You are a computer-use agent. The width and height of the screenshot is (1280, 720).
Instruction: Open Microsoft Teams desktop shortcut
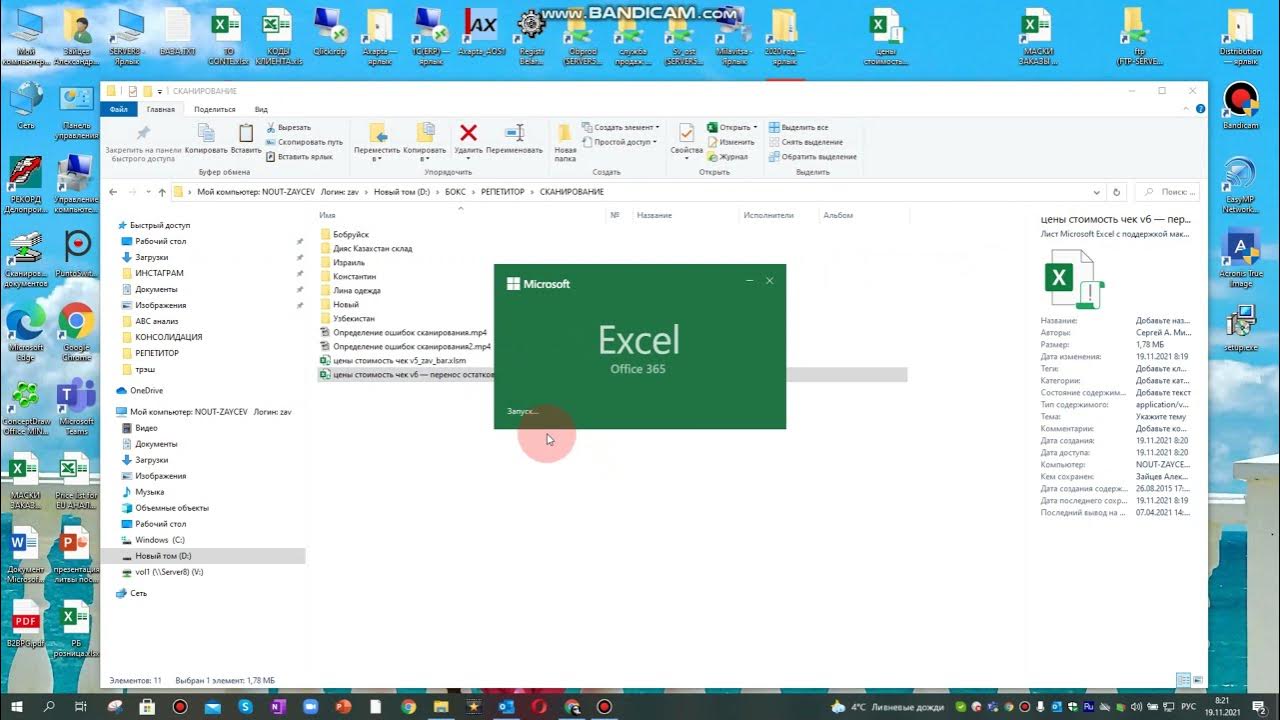(x=76, y=407)
